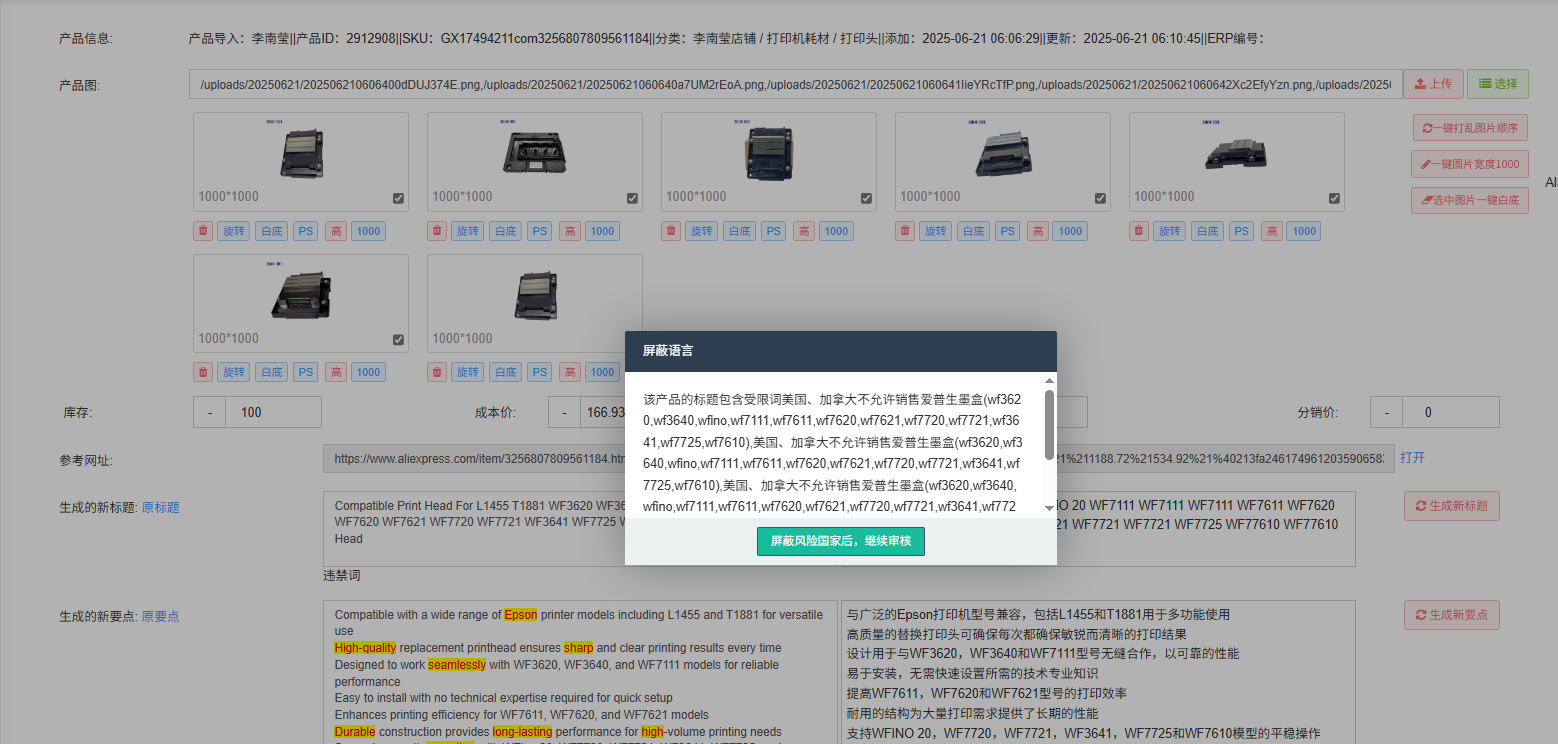1558x744 pixels.
Task: Click the 上传 upload button
Action: 1433,84
